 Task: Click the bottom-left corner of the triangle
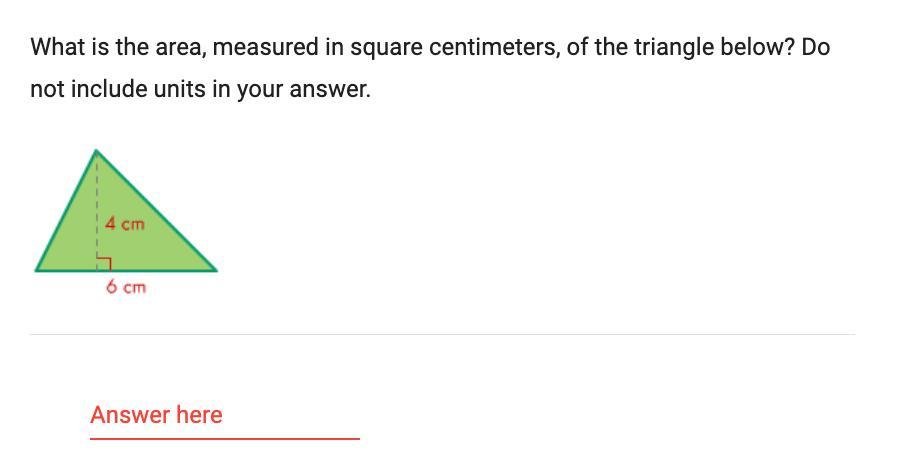(x=38, y=269)
